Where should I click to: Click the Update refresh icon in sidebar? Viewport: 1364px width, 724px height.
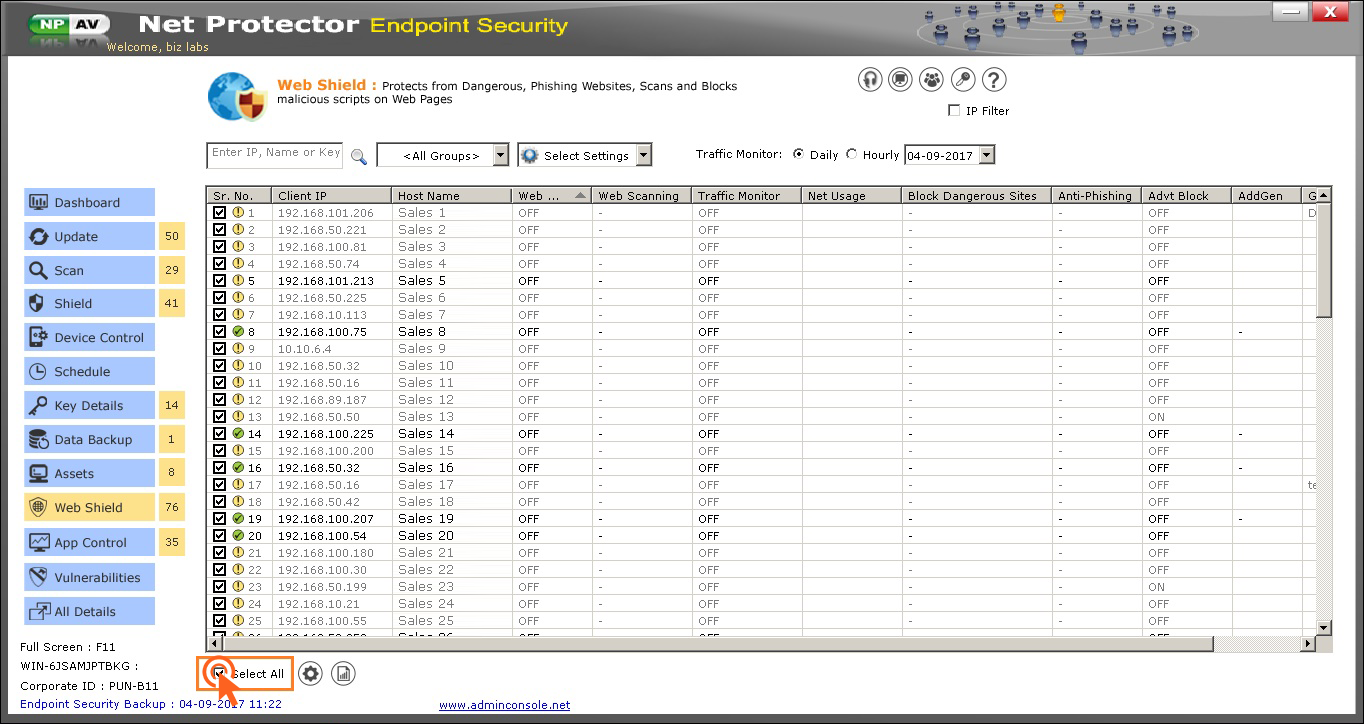[39, 236]
